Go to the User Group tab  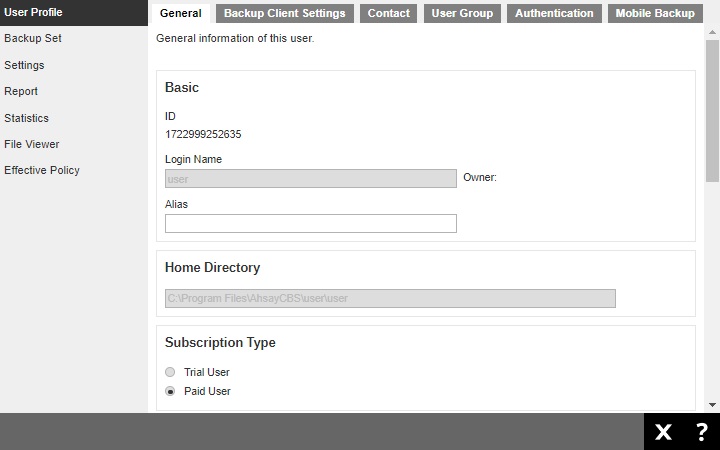coord(461,13)
